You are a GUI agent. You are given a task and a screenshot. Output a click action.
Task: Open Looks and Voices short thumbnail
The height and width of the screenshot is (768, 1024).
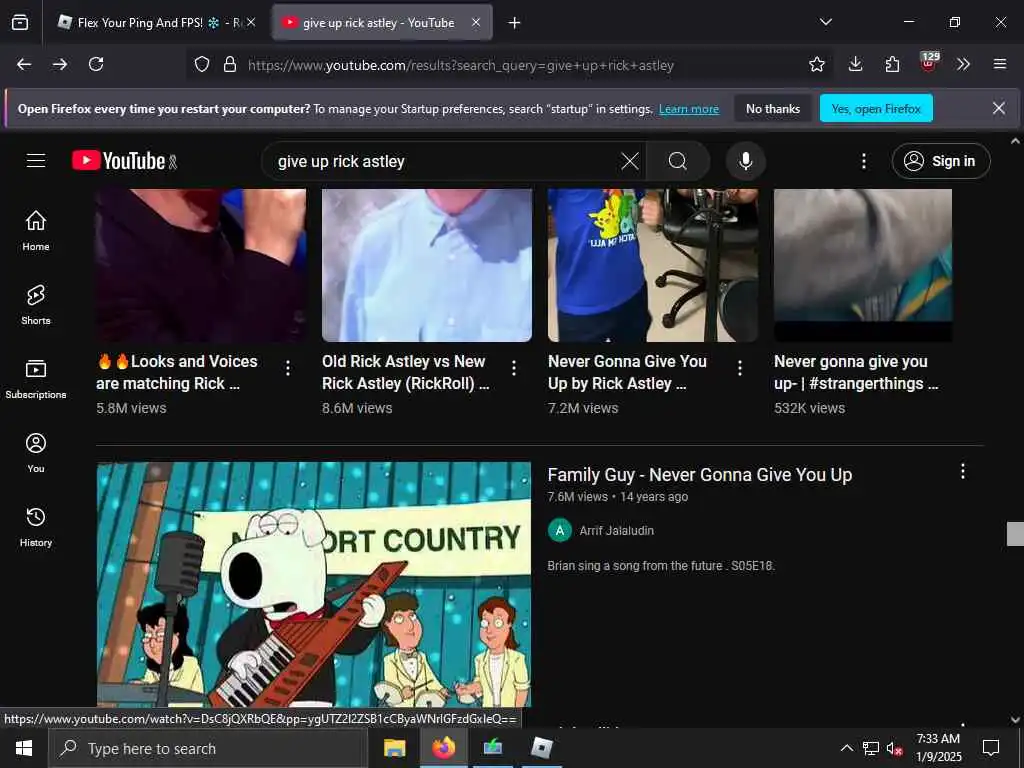(x=201, y=264)
